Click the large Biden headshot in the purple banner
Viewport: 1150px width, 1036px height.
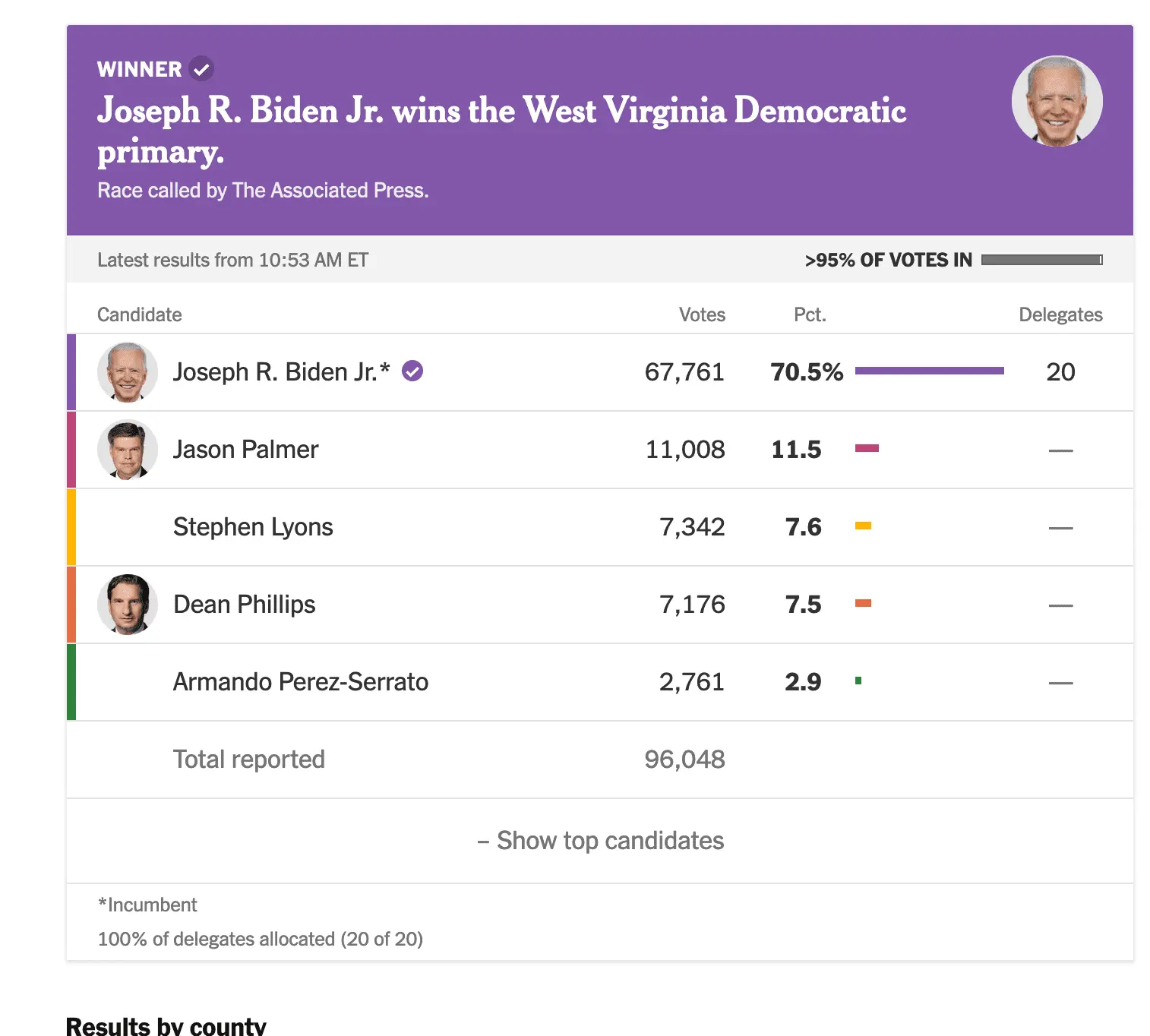point(1057,101)
